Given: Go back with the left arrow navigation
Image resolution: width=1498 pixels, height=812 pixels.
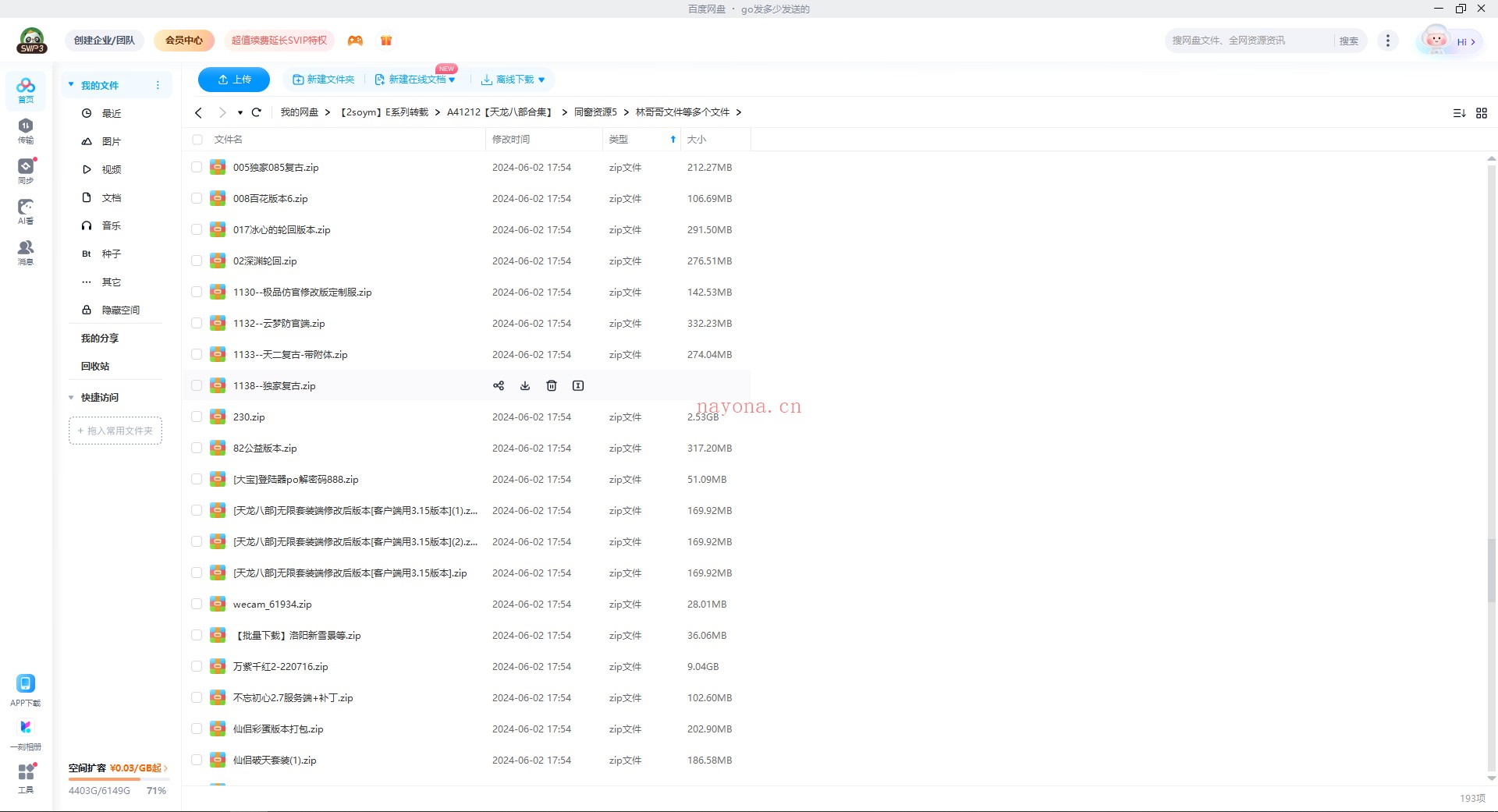Looking at the screenshot, I should pos(198,112).
